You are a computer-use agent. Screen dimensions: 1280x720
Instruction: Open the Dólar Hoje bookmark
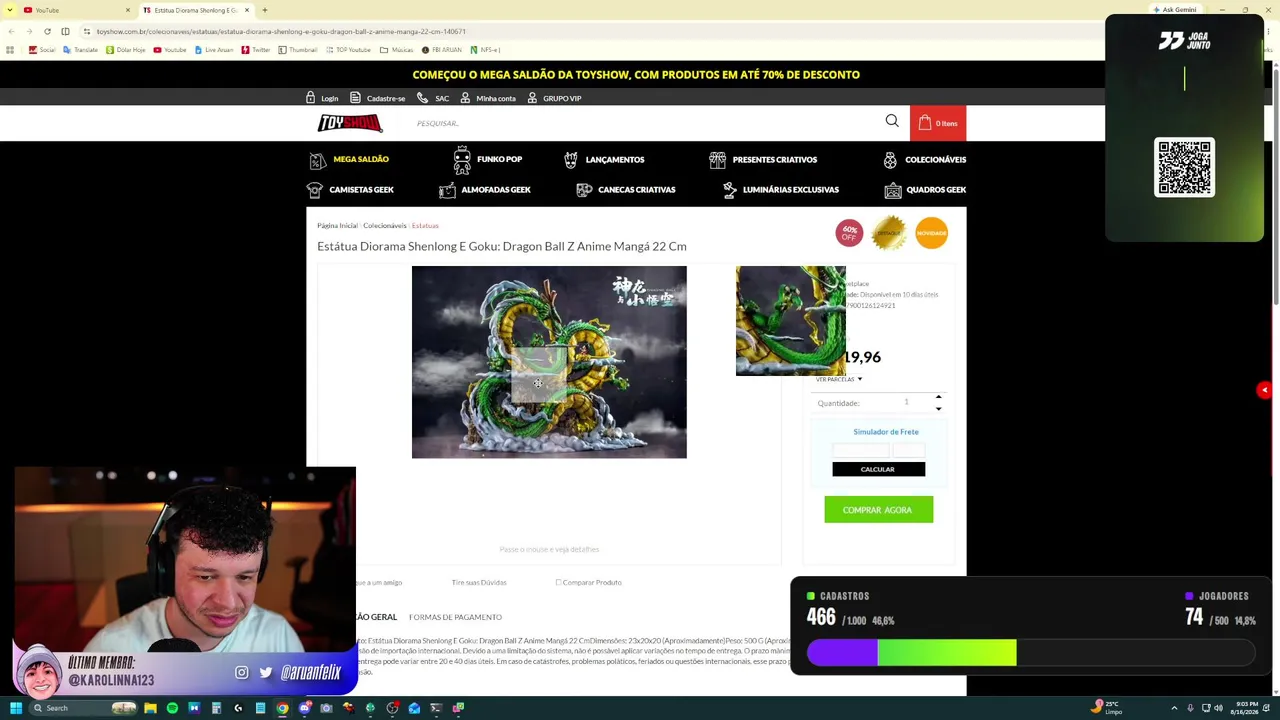click(125, 50)
